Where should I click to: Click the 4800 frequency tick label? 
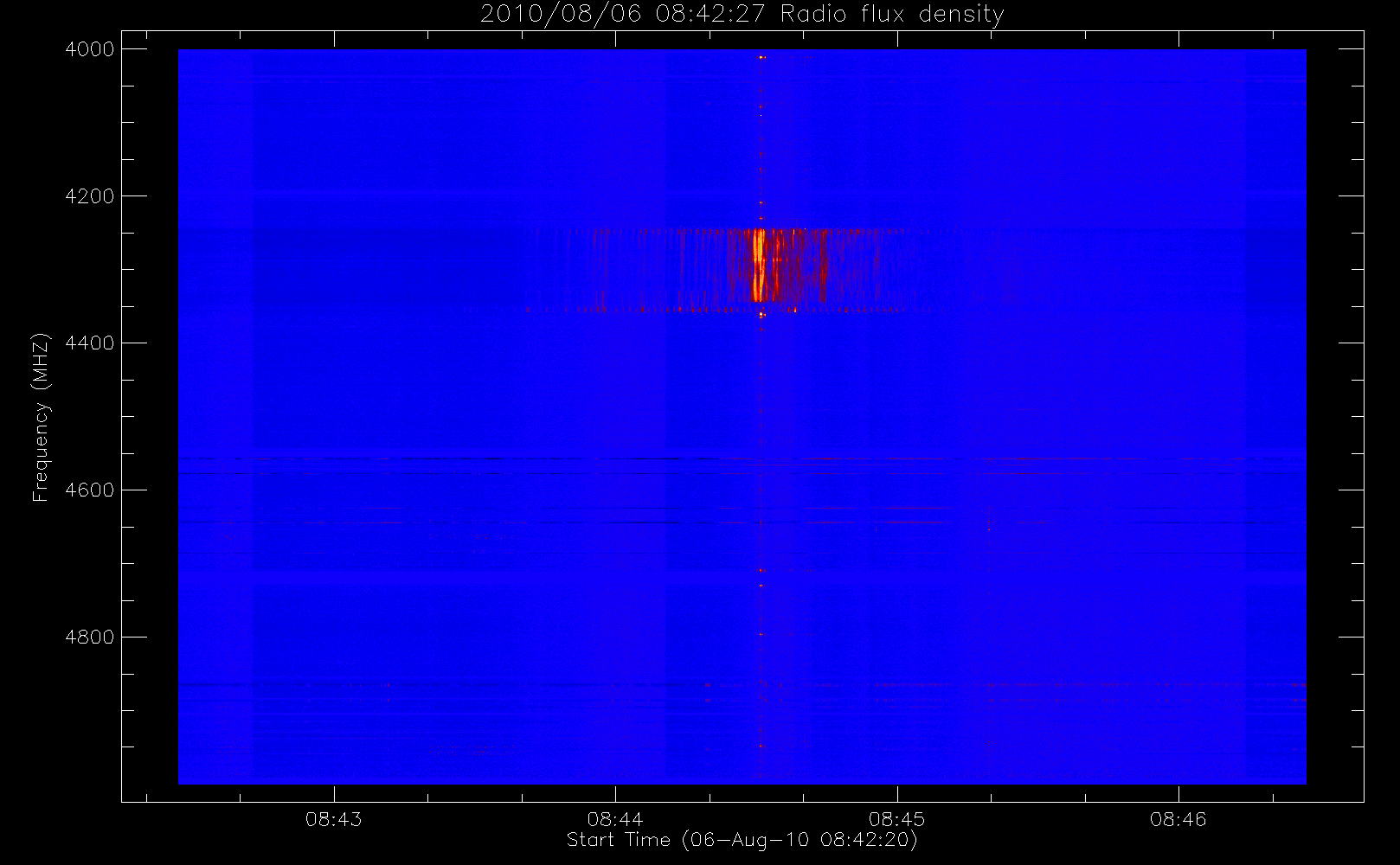(90, 638)
